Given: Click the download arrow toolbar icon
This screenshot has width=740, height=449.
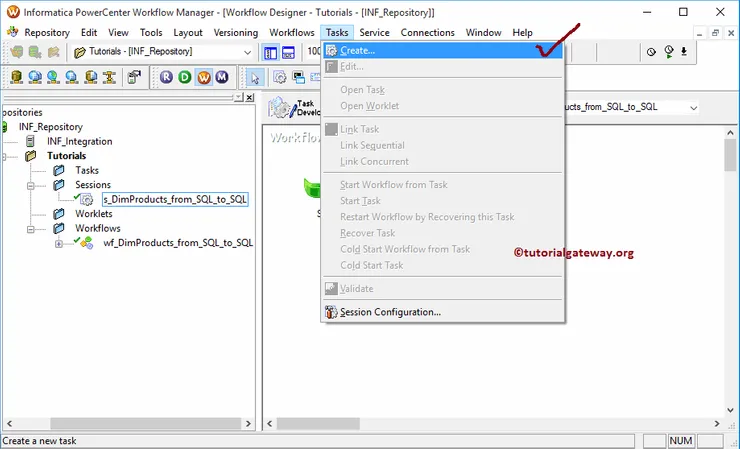Looking at the screenshot, I should pos(684,52).
